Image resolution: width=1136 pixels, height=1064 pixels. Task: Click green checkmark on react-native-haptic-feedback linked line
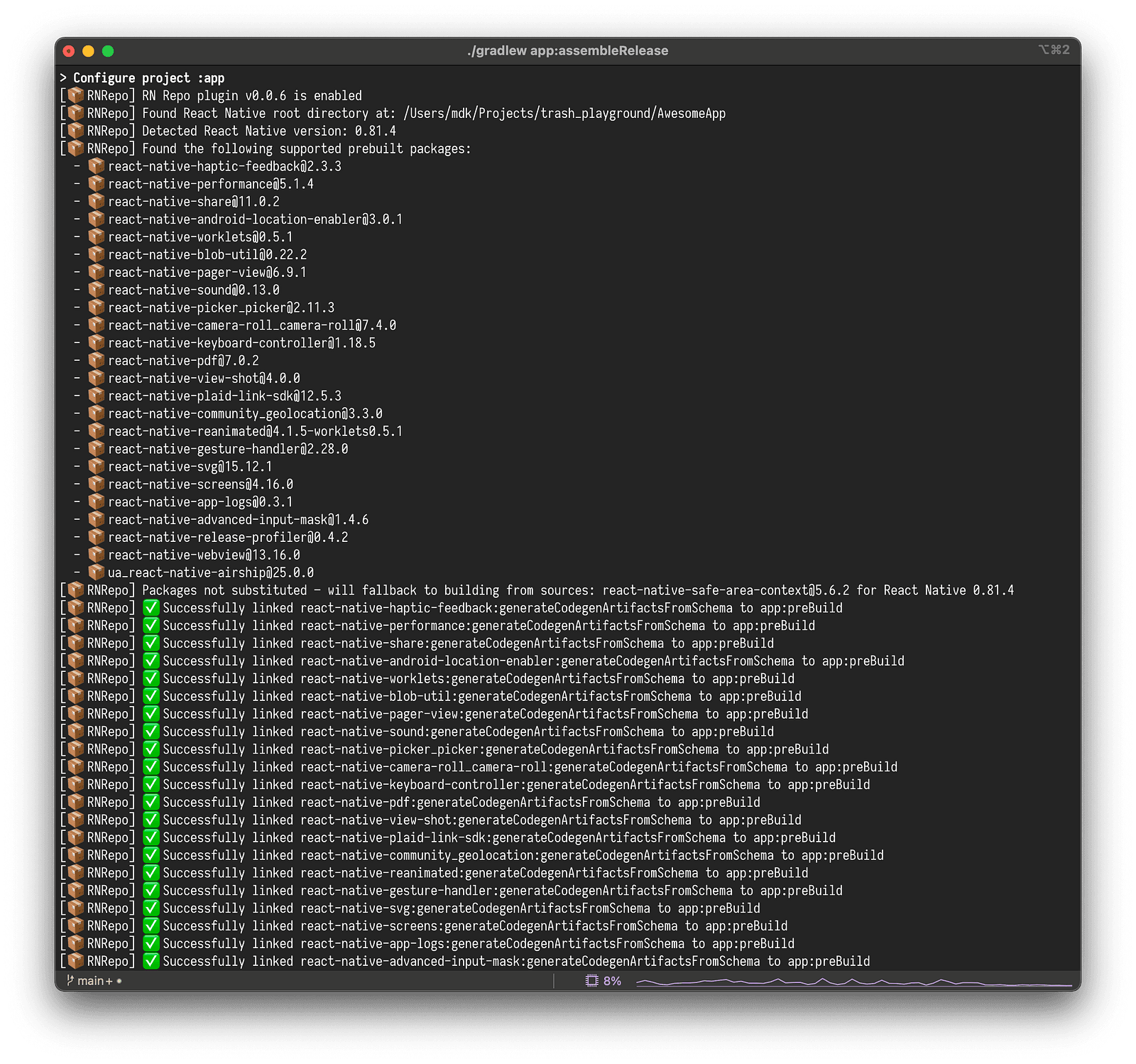(x=151, y=608)
